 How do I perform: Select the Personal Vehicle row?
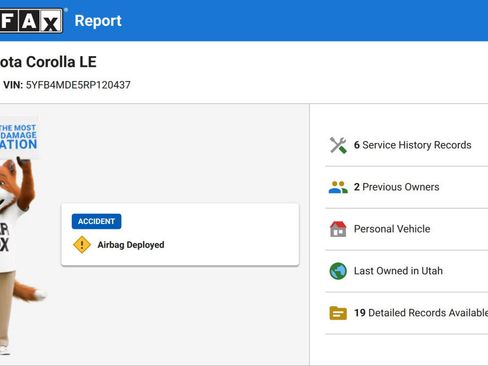coord(407,229)
